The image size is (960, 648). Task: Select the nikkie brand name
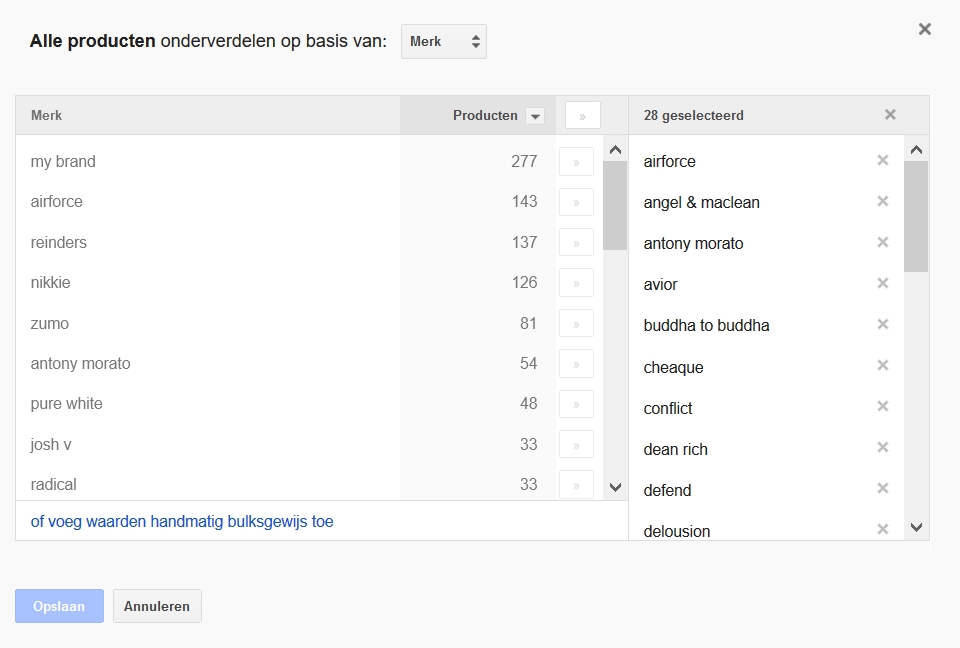50,283
